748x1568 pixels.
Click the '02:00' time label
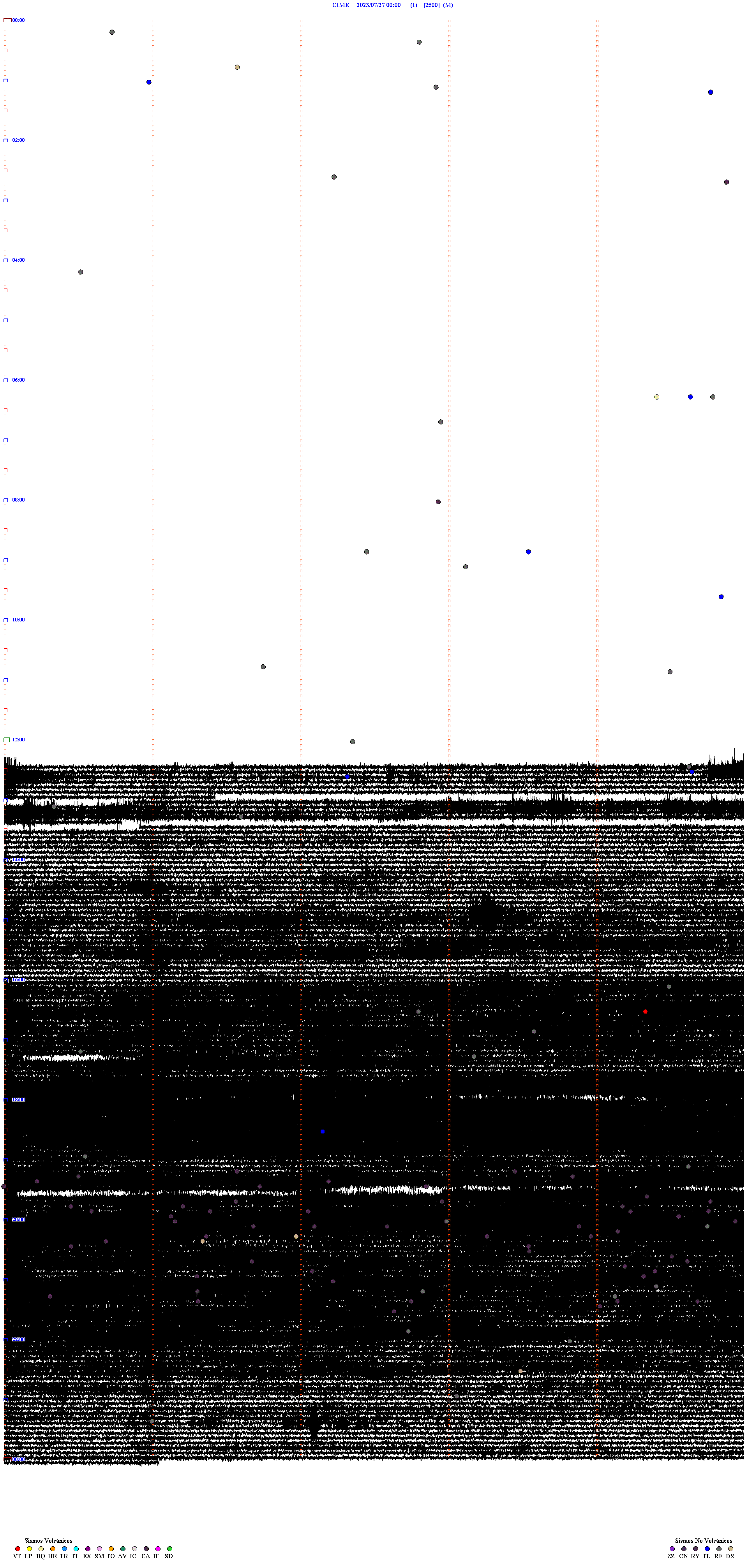(x=18, y=140)
